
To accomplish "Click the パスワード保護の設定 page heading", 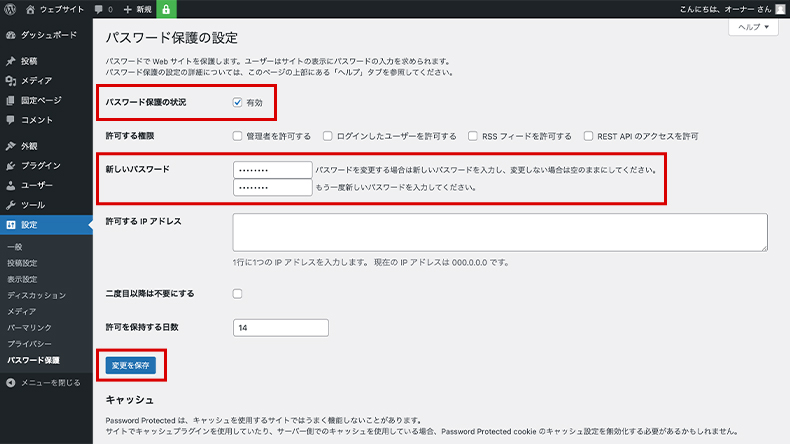I will pyautogui.click(x=171, y=38).
